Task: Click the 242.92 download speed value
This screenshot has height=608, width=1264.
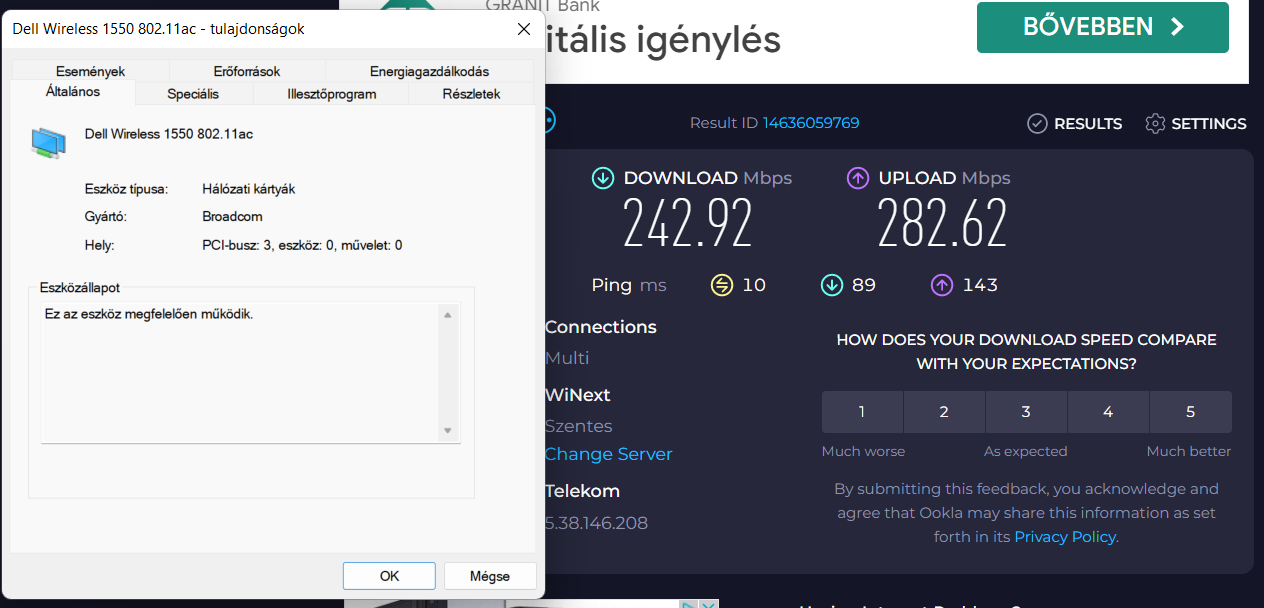Action: 688,223
